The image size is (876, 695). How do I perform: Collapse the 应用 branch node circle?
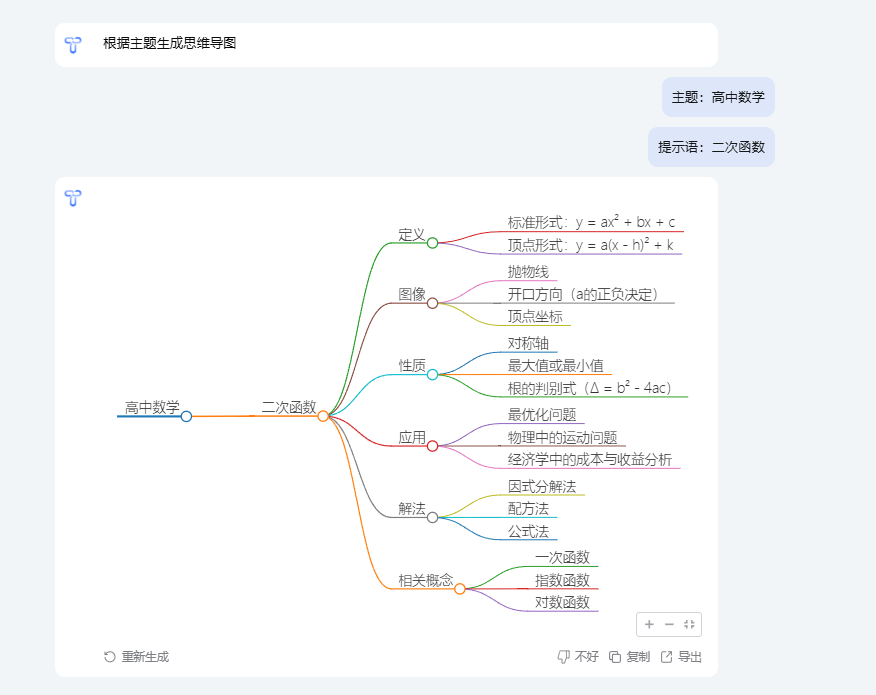pos(432,446)
